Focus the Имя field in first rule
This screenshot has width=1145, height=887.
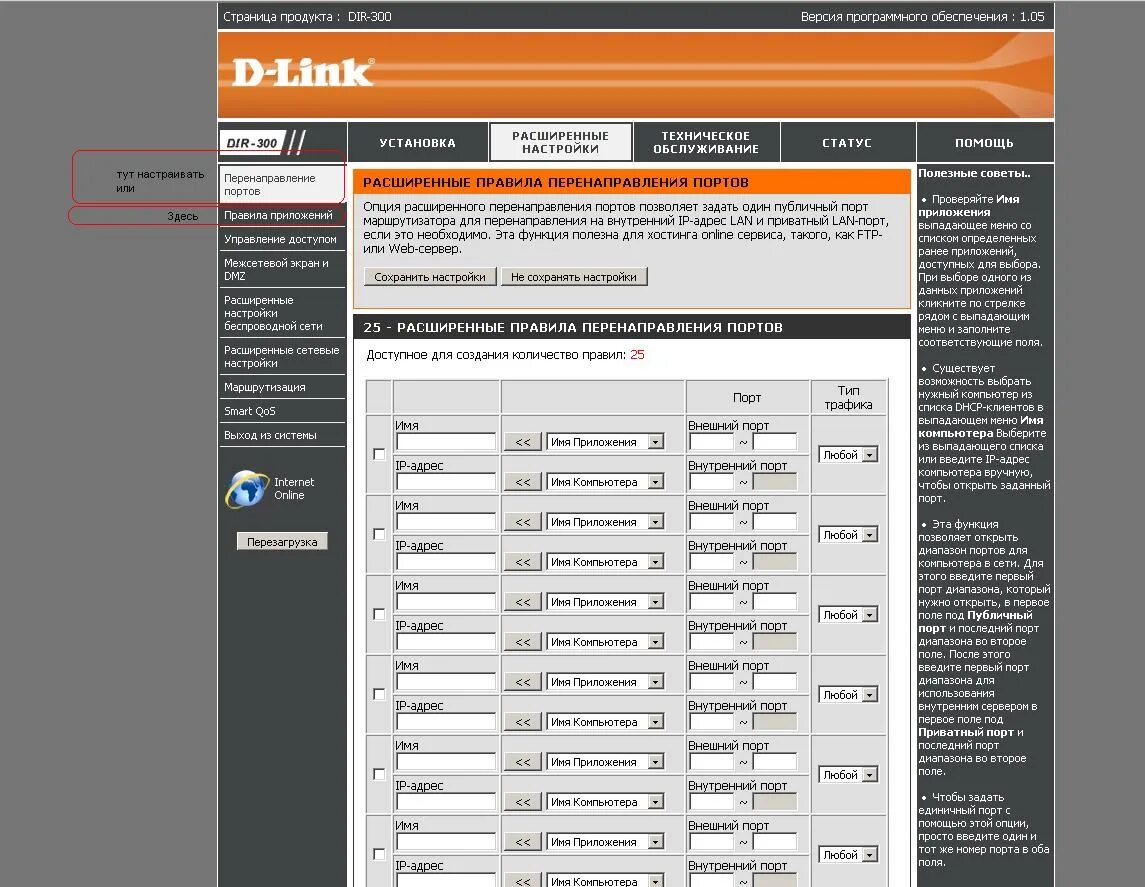coord(446,442)
